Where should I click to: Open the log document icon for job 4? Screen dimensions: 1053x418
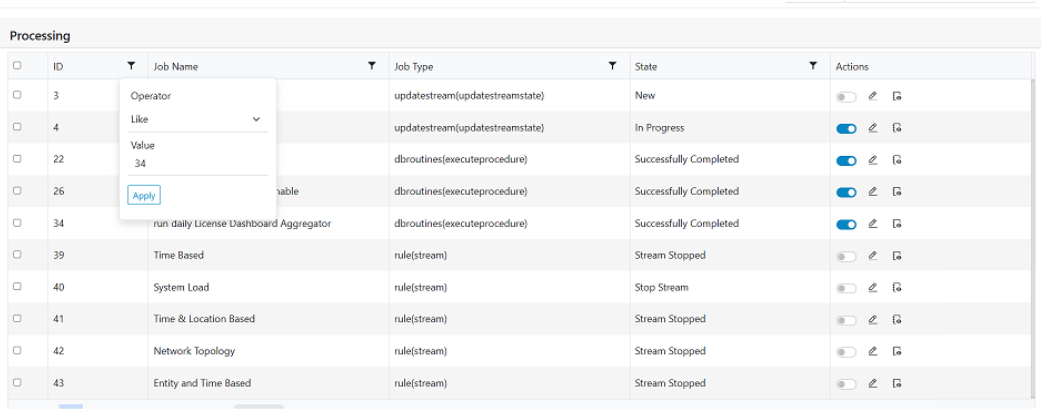tap(897, 128)
